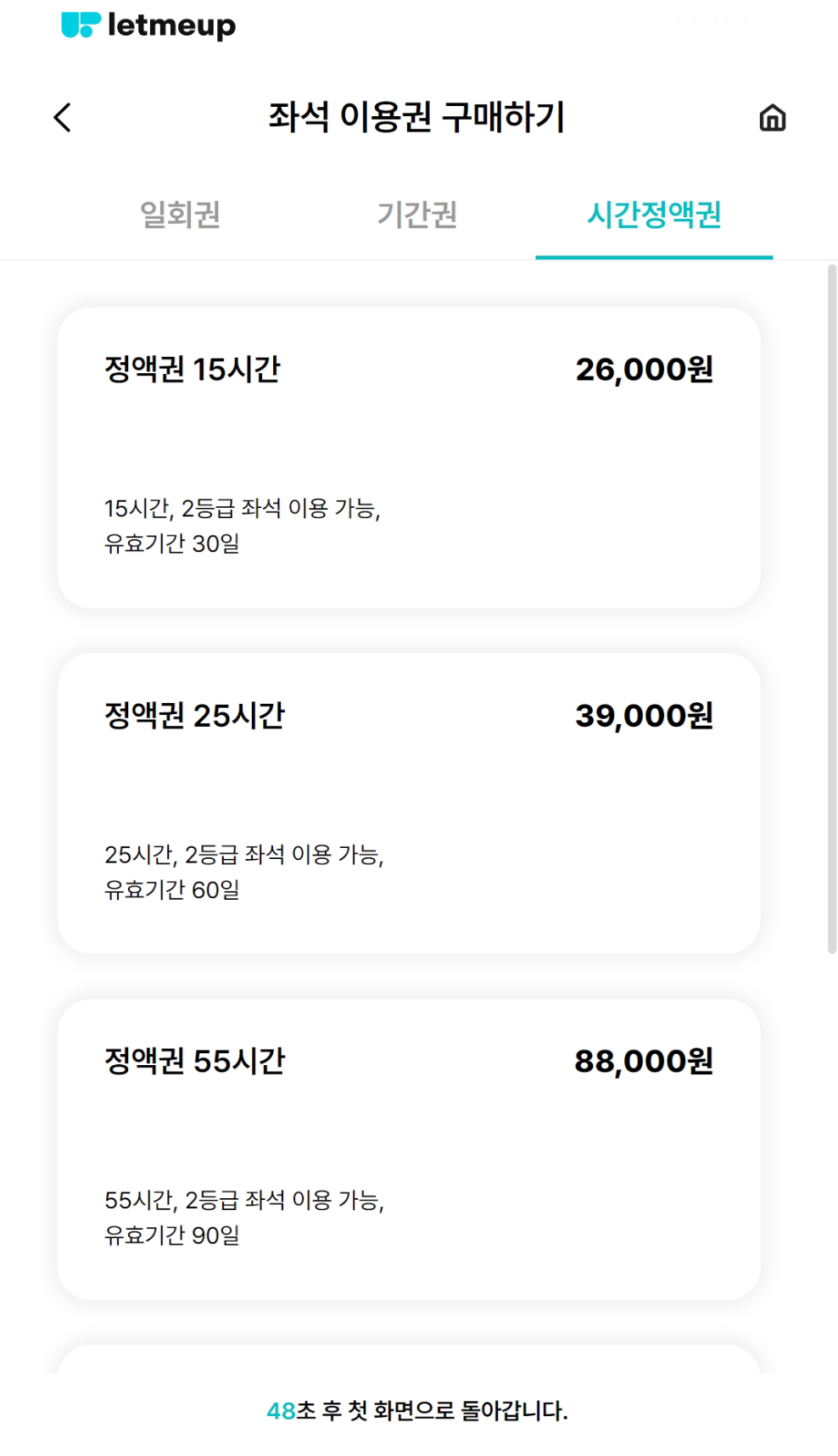Go back using the left arrow icon
Viewport: 838px width, 1456px height.
[x=63, y=118]
